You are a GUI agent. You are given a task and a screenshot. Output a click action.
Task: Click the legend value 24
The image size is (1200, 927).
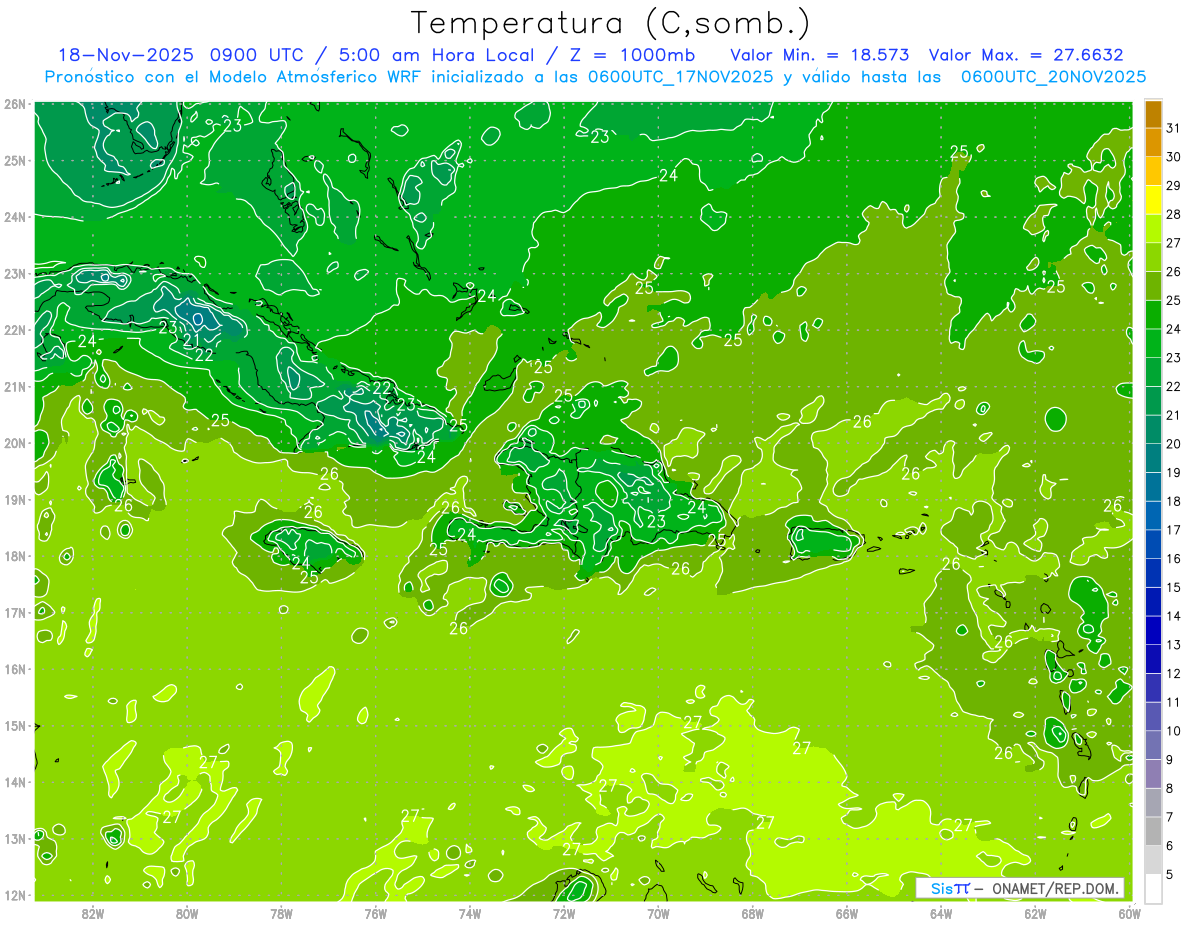coord(1173,329)
